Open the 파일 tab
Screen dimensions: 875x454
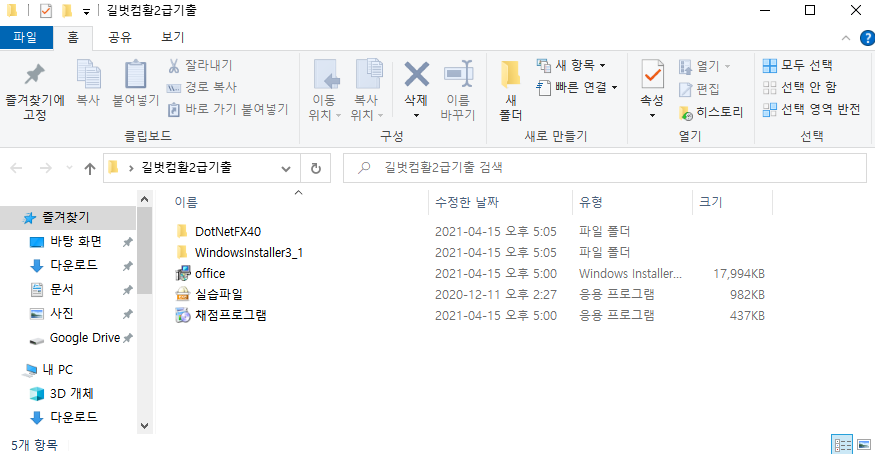26,37
